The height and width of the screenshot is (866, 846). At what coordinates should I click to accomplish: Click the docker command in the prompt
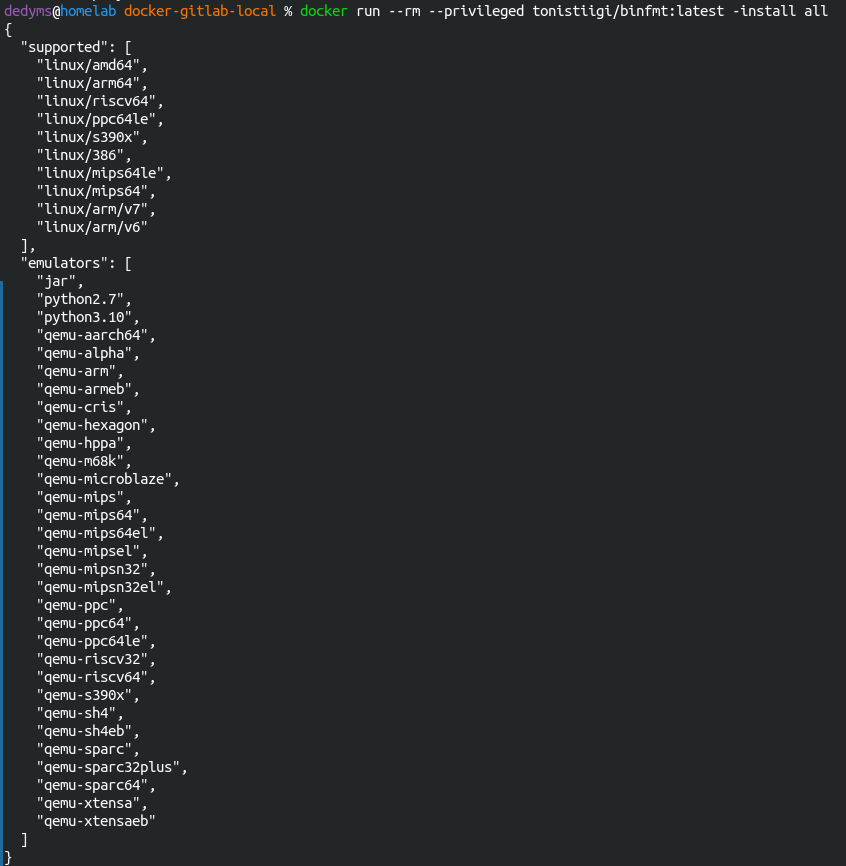click(x=324, y=11)
